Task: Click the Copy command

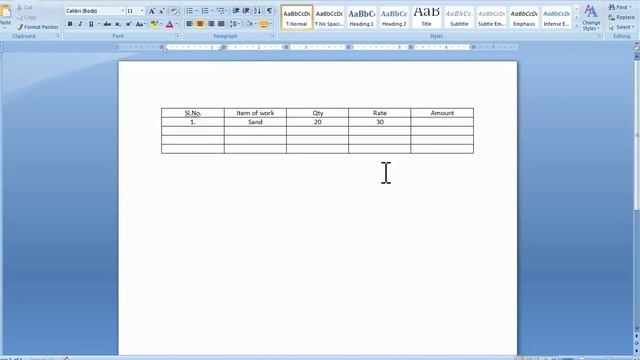Action: (26, 17)
